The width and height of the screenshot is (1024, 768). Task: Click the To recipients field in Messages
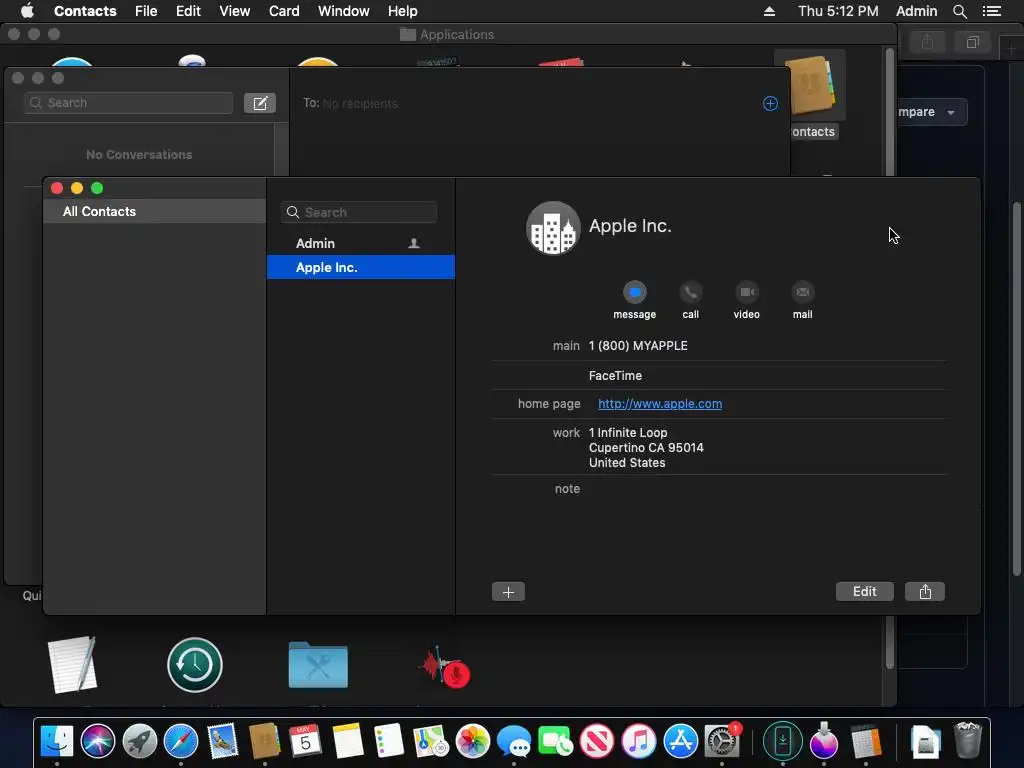(529, 103)
